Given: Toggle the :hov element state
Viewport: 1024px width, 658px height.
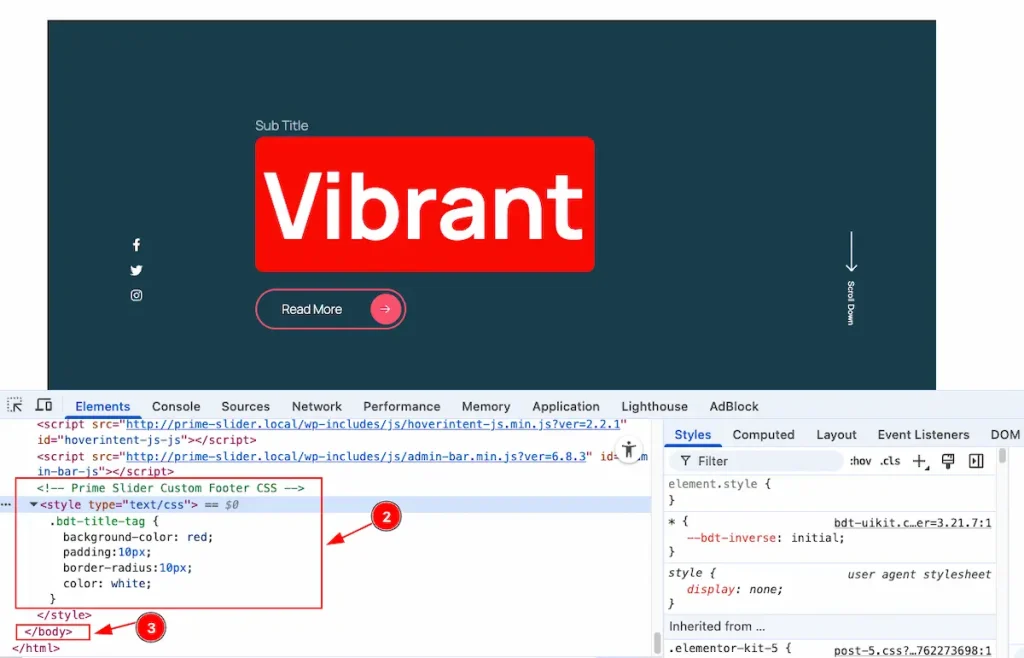Looking at the screenshot, I should click(860, 461).
